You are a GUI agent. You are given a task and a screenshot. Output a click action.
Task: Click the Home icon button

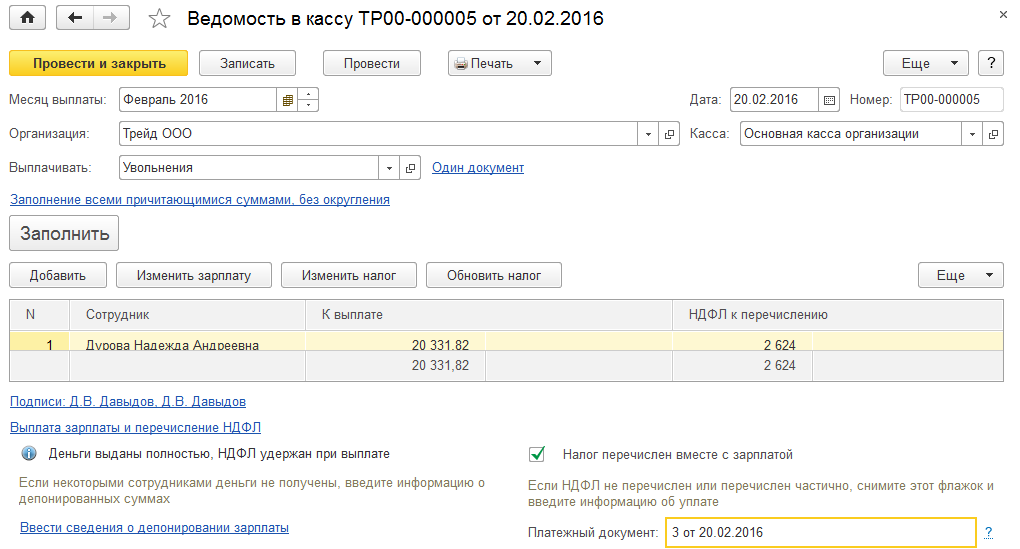pyautogui.click(x=28, y=18)
